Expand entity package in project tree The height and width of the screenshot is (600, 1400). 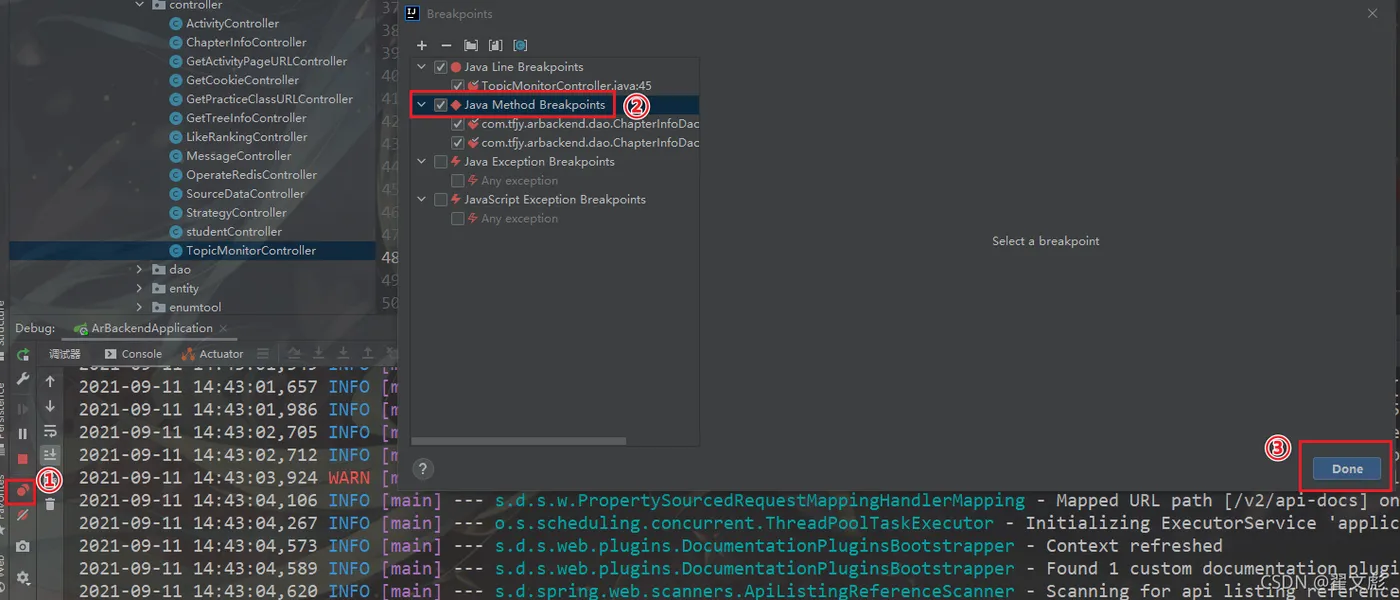(140, 289)
